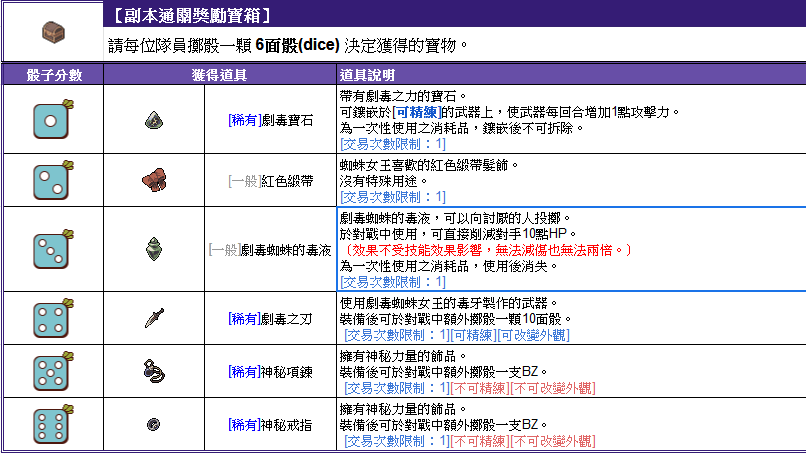Click 交易次數限制 in the red ribbon row

393,197
